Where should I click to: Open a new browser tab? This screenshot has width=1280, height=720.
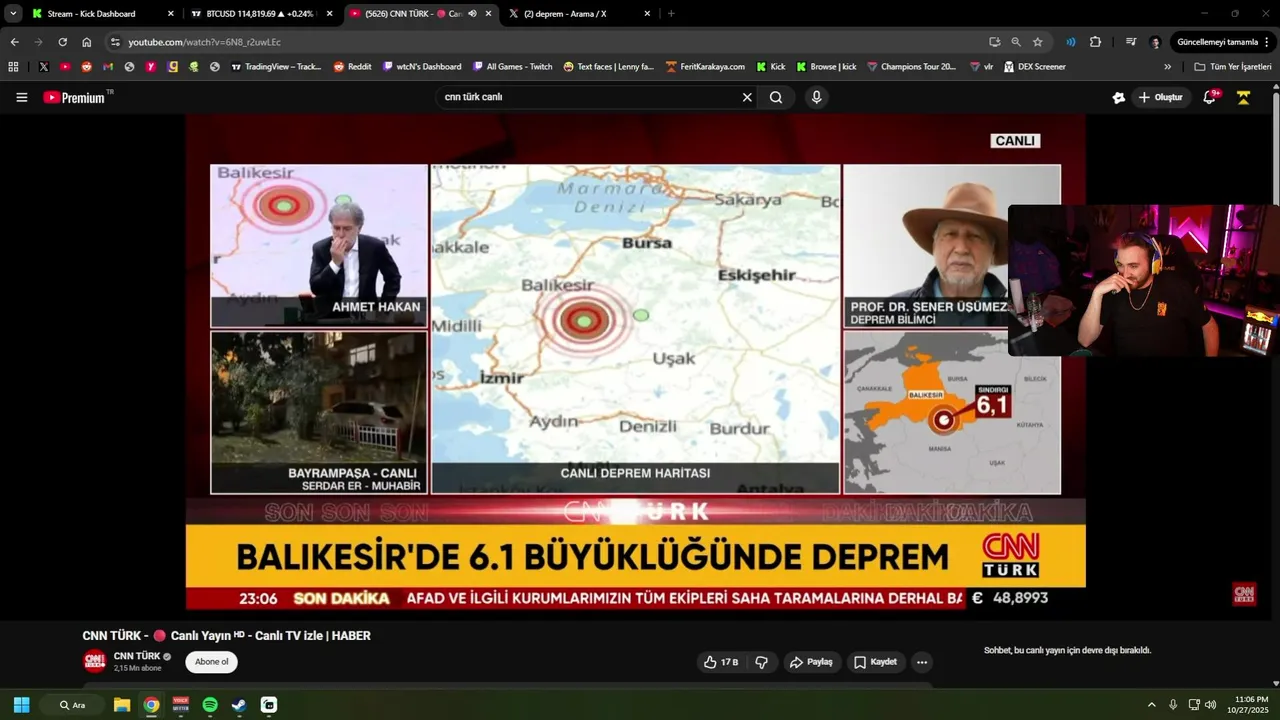pyautogui.click(x=671, y=14)
